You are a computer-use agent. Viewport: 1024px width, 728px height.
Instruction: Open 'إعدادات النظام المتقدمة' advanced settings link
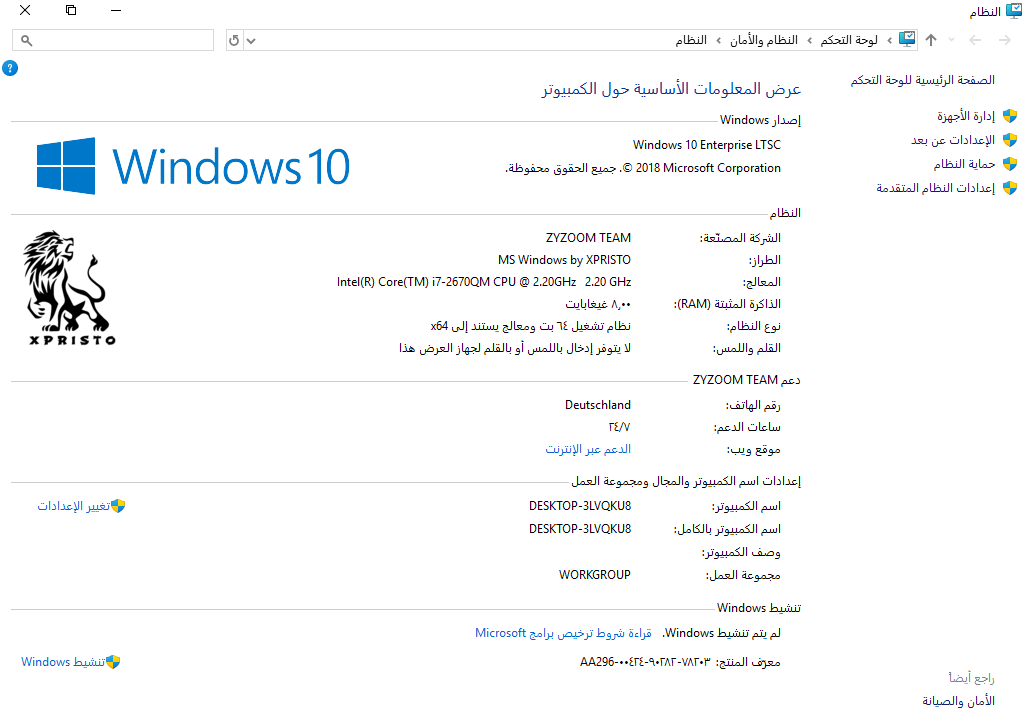pyautogui.click(x=936, y=188)
